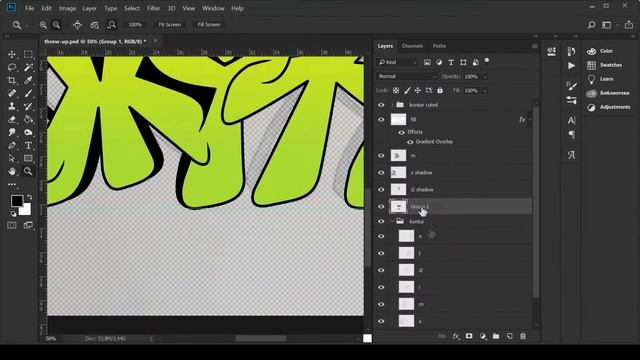The image size is (640, 360).
Task: Open the Image menu
Action: click(67, 8)
